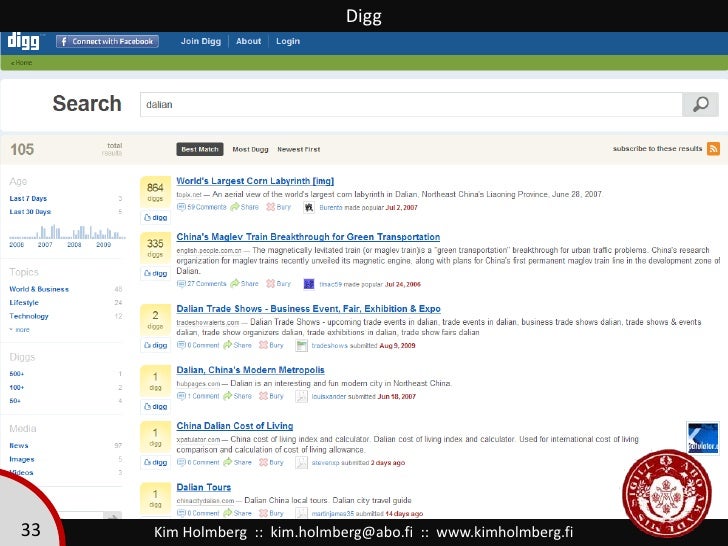Click Connect with Facebook button
This screenshot has height=546, width=728.
107,41
